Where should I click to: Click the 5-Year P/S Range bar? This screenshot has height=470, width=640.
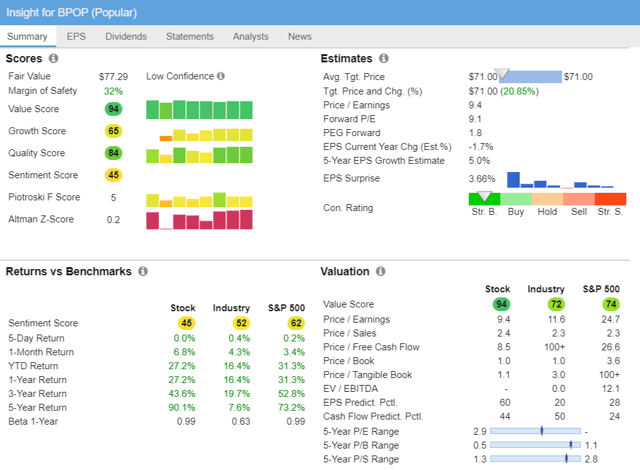click(x=536, y=459)
